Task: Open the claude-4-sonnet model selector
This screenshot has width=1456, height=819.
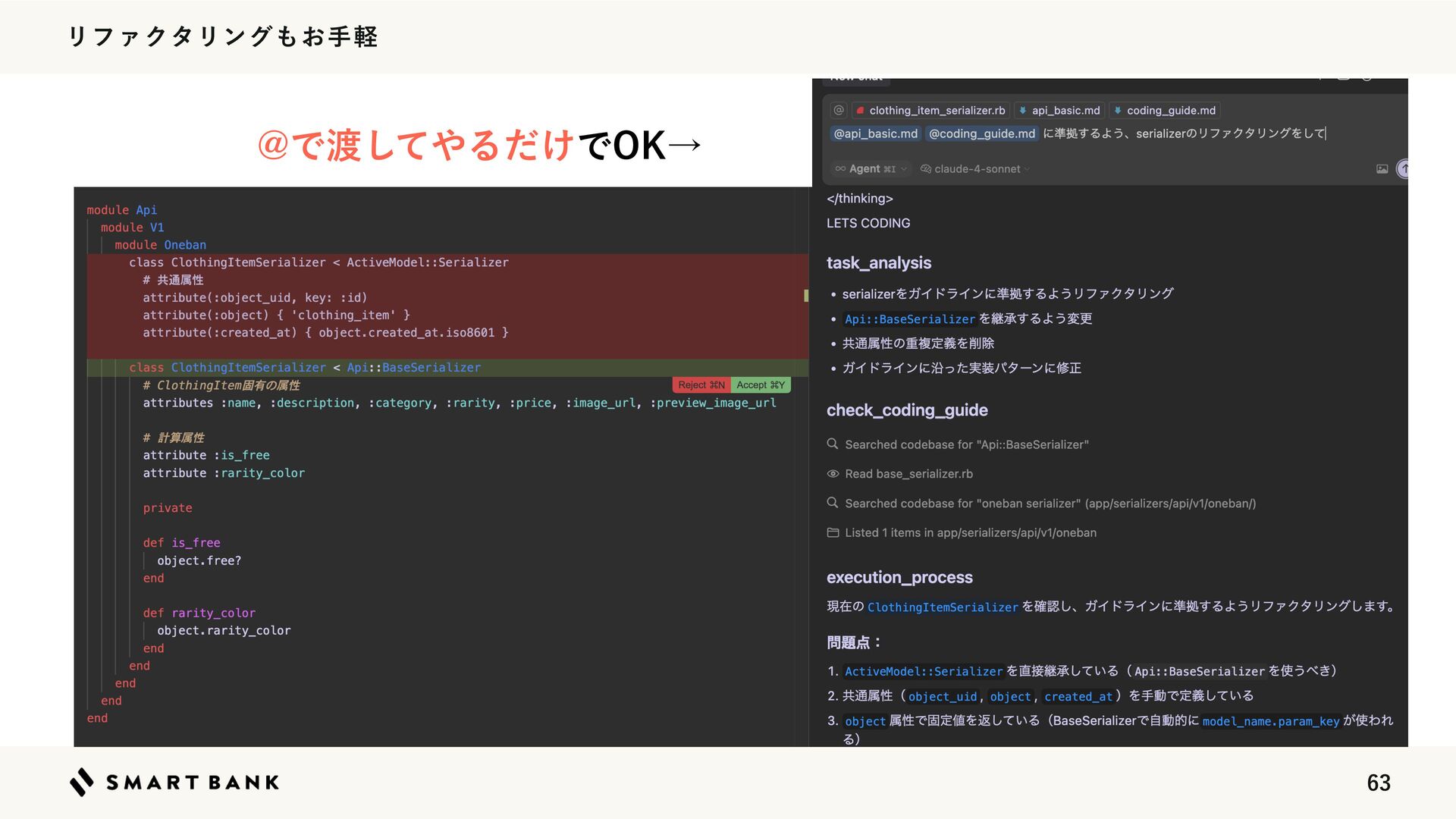Action: coord(975,169)
